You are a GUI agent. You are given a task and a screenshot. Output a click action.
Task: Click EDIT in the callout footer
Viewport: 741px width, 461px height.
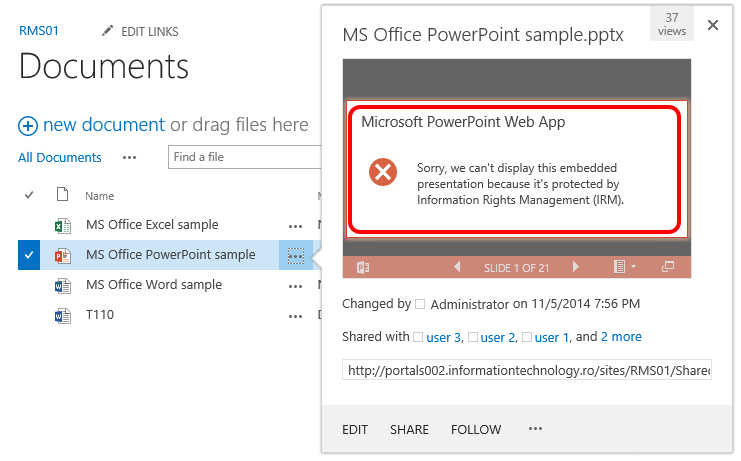pos(355,430)
